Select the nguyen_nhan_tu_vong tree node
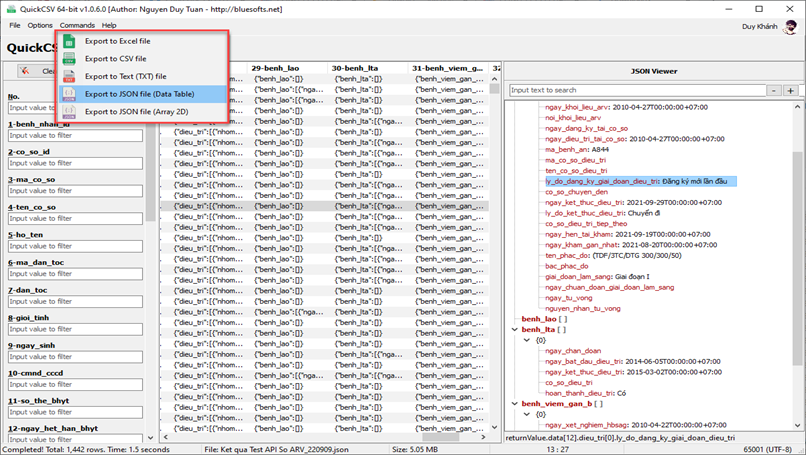This screenshot has width=806, height=455. click(x=582, y=308)
